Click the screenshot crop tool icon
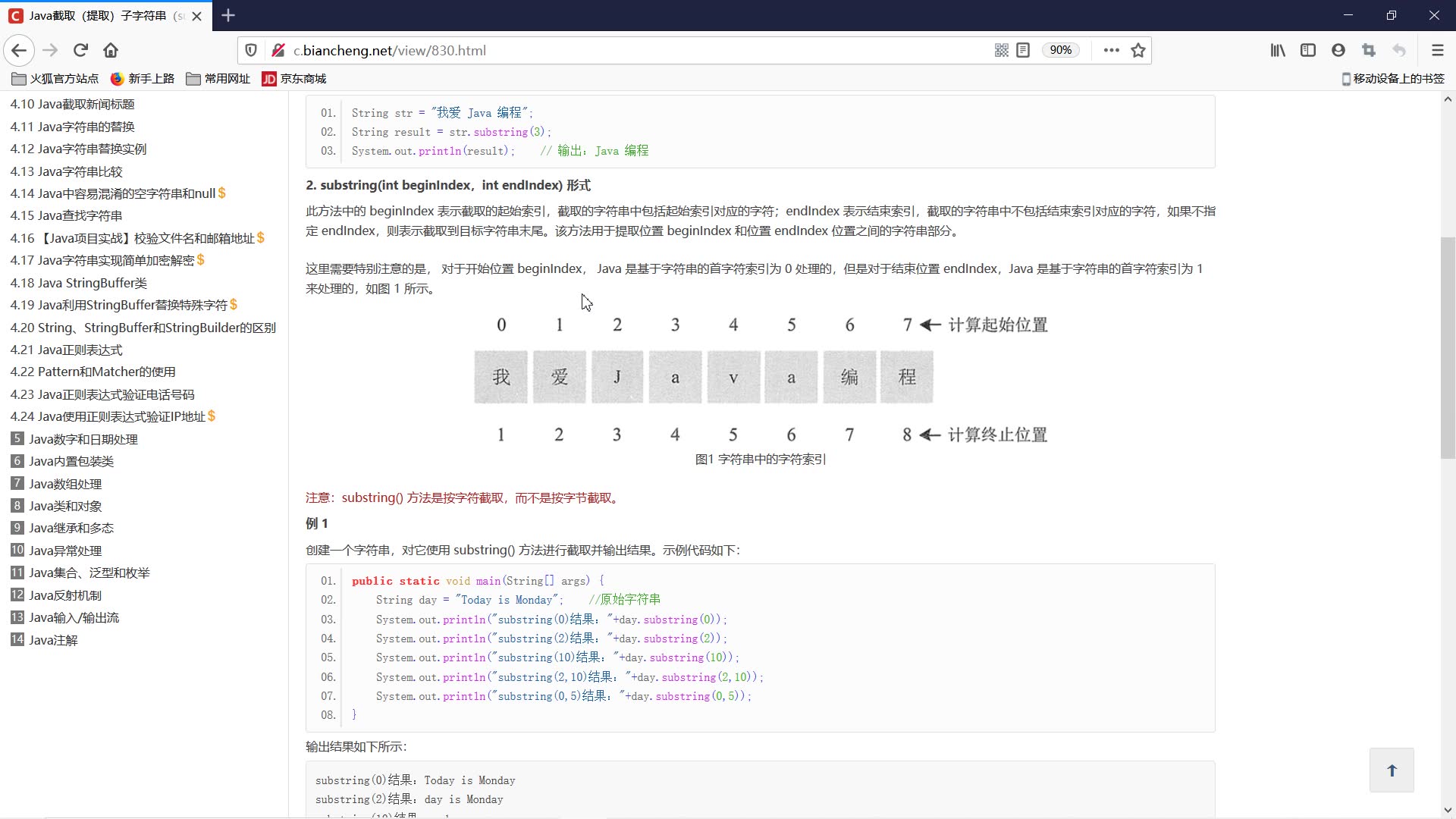Viewport: 1456px width, 819px height. (x=1369, y=50)
